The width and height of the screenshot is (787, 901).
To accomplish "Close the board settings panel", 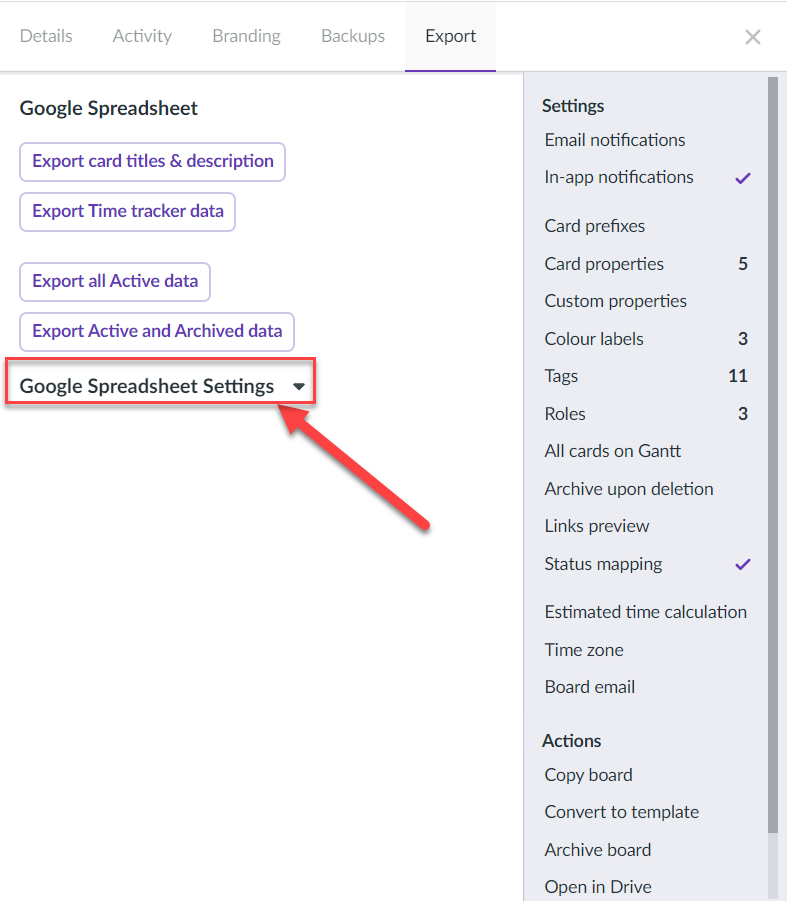I will (753, 37).
